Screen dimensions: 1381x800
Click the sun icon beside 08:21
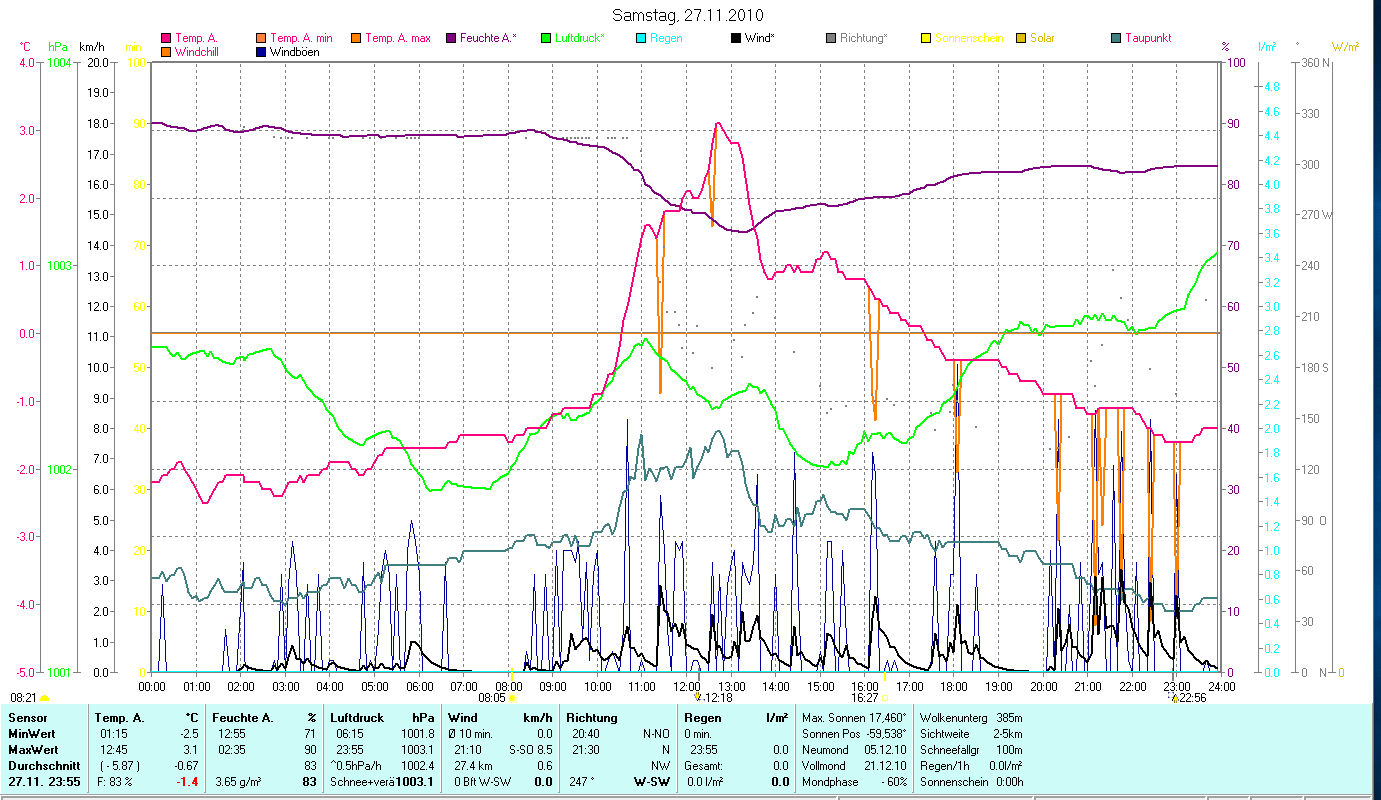click(45, 698)
